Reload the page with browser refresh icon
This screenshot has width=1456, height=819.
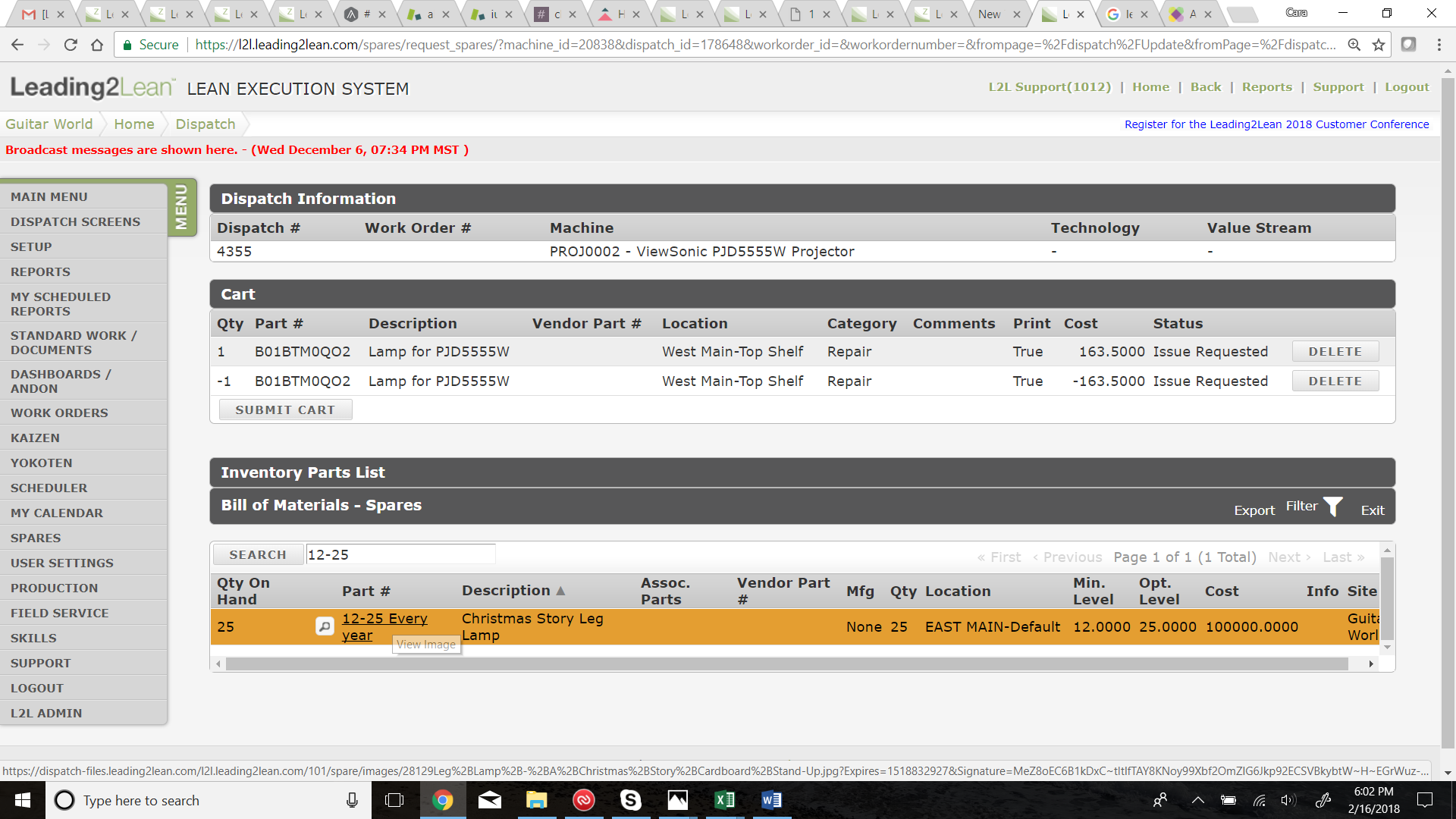71,45
